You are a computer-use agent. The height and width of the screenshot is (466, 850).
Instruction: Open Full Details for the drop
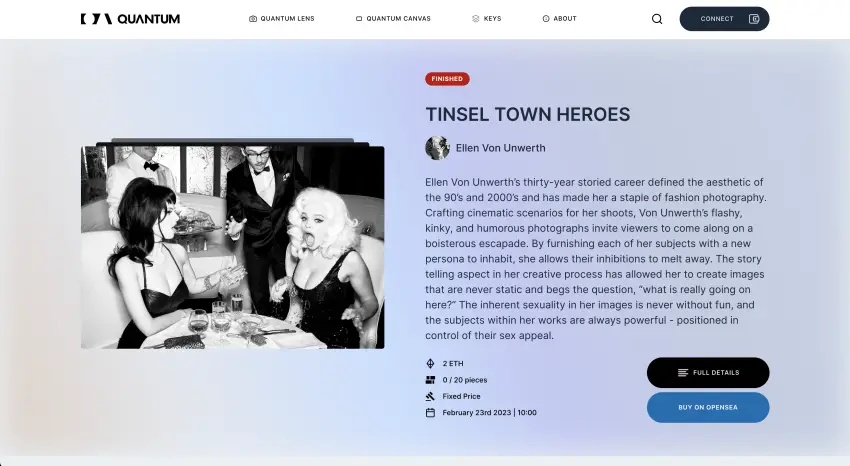click(708, 372)
